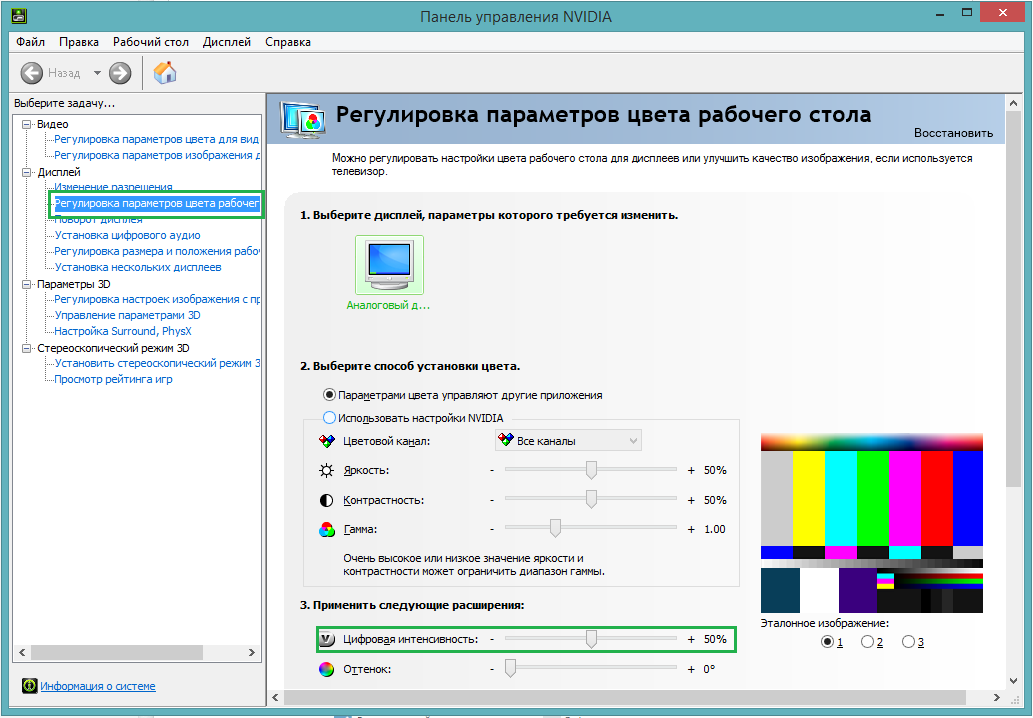Viewport: 1033px width, 718px height.
Task: Open 'Изменение разрешения' in the task tree
Action: point(113,187)
